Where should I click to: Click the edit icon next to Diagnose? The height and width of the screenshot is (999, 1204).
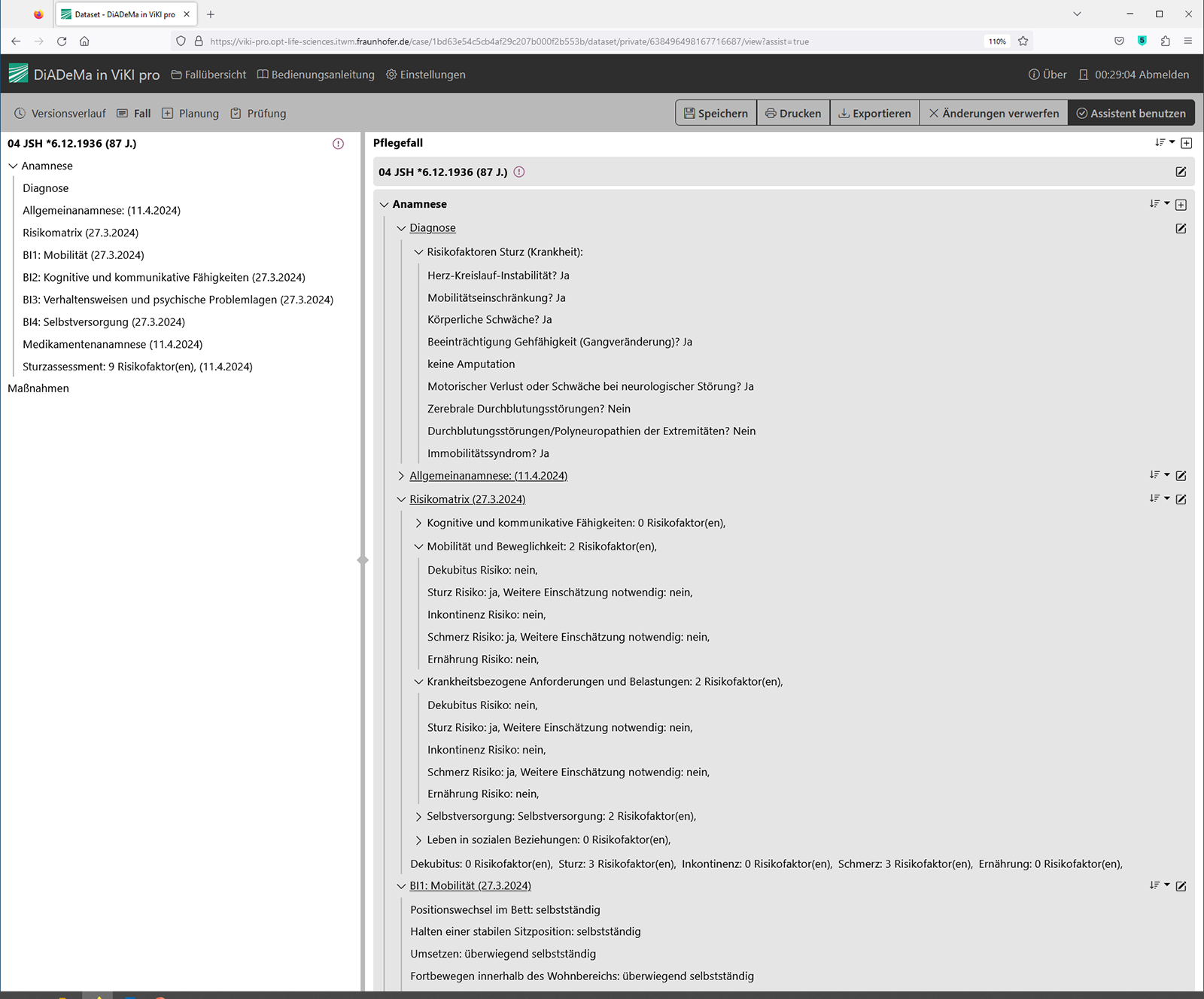point(1181,228)
